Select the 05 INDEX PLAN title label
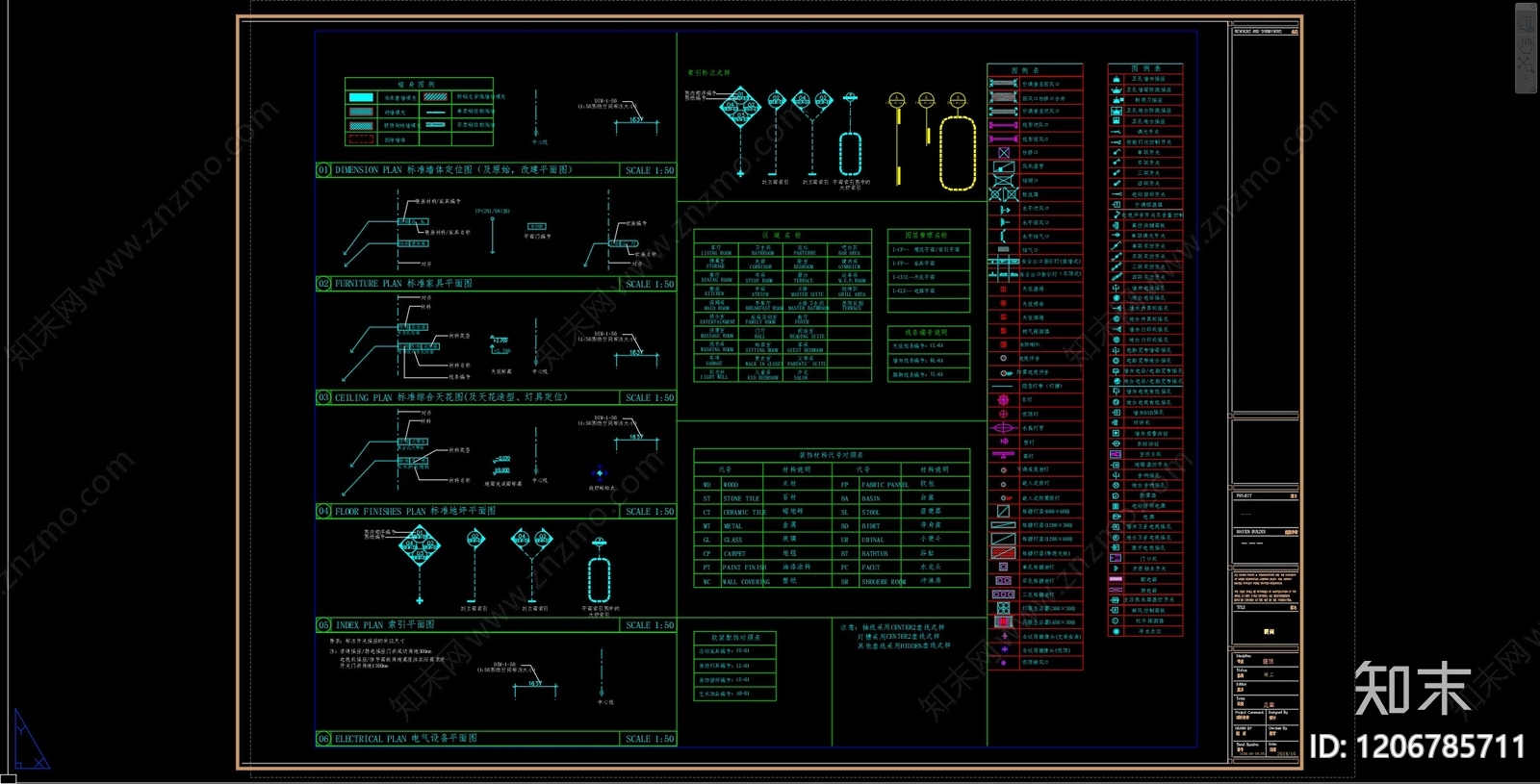Screen dimensions: 1540x784 tap(384, 624)
